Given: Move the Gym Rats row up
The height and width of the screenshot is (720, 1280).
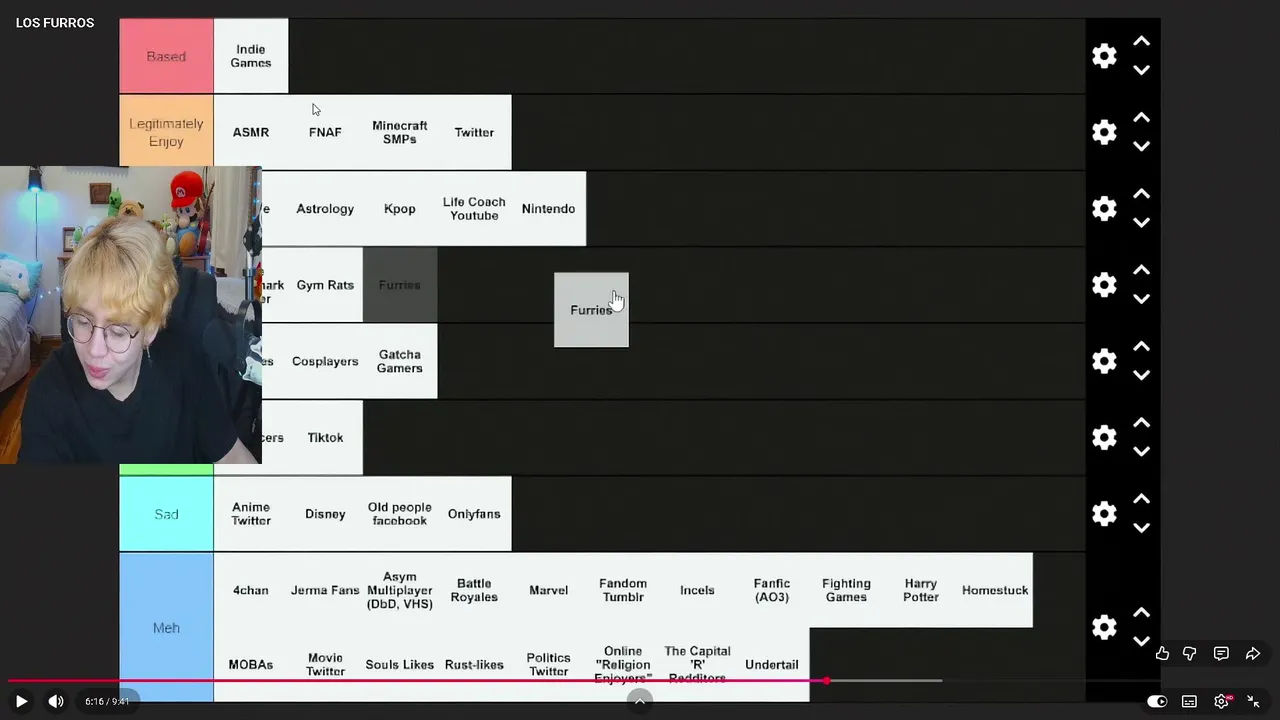Looking at the screenshot, I should coord(1141,270).
